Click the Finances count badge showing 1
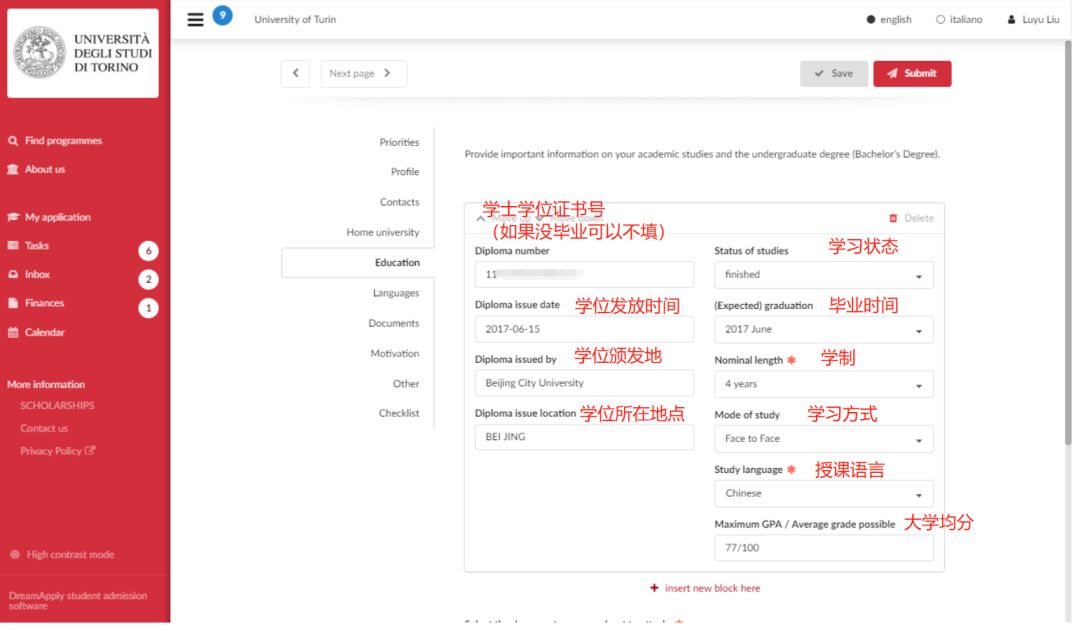 pyautogui.click(x=148, y=308)
